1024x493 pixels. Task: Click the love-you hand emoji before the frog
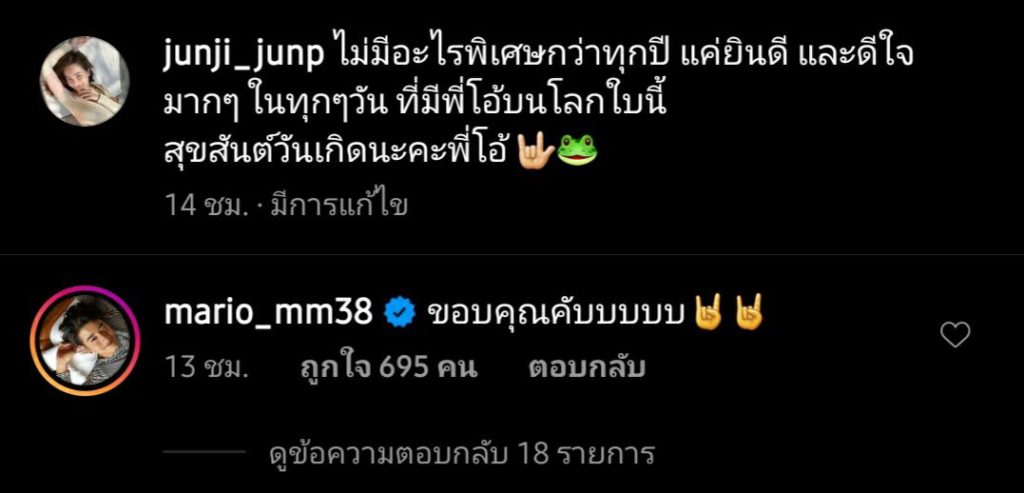coord(536,150)
